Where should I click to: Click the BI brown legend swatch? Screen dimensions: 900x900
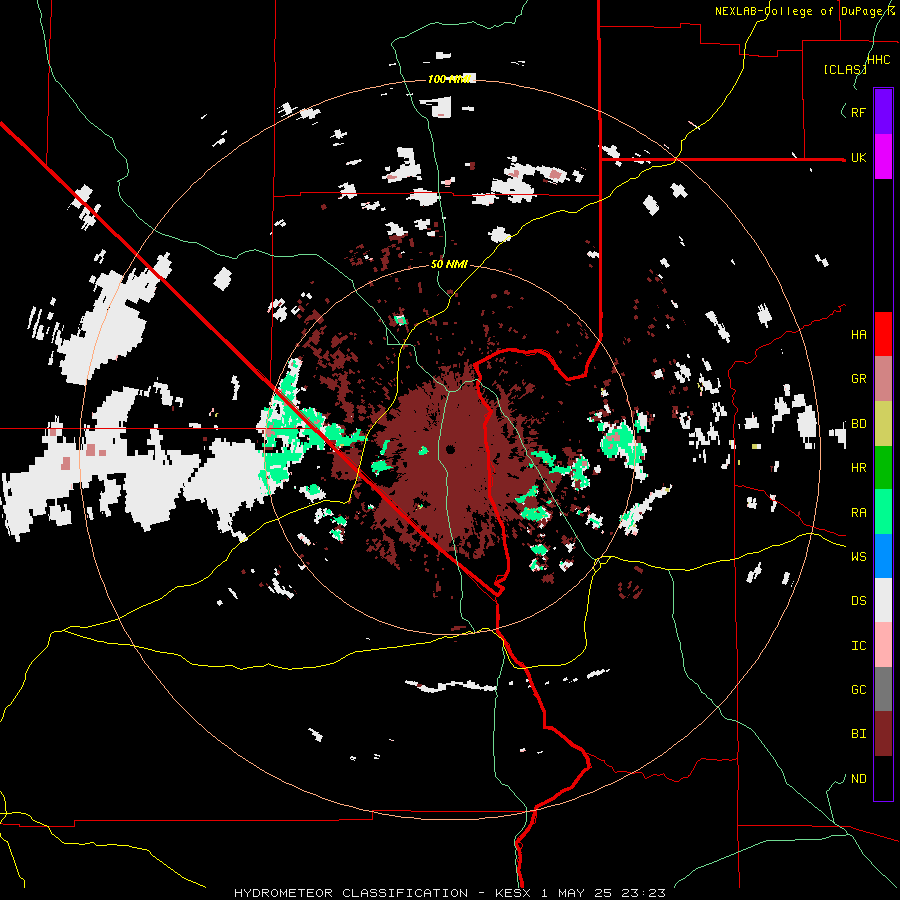[x=883, y=734]
